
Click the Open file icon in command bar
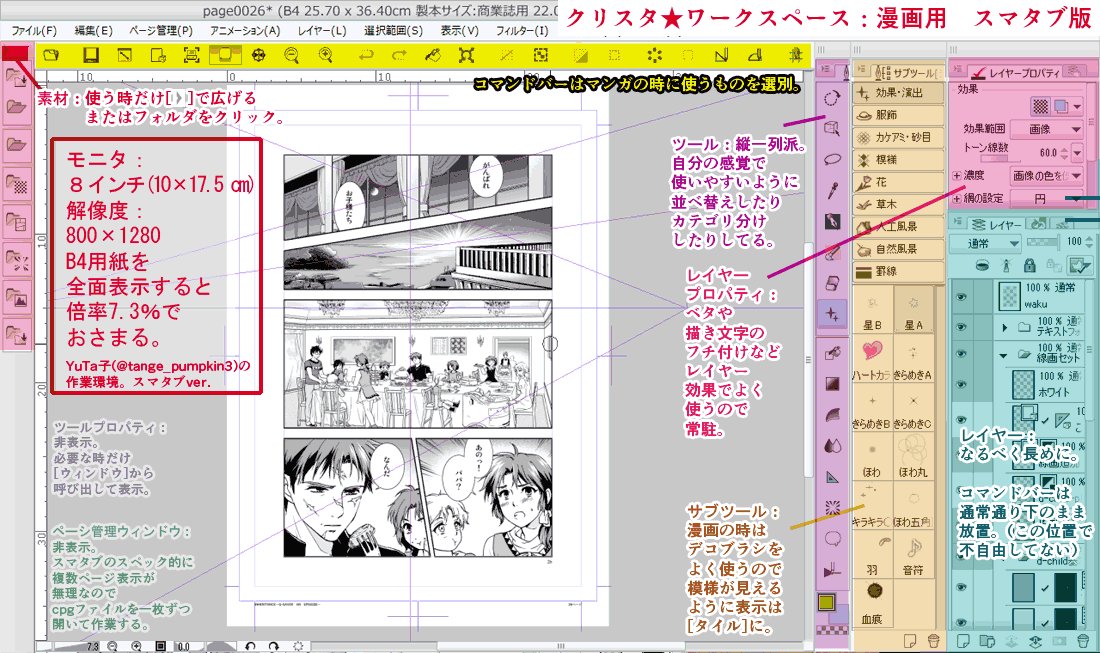coord(51,55)
